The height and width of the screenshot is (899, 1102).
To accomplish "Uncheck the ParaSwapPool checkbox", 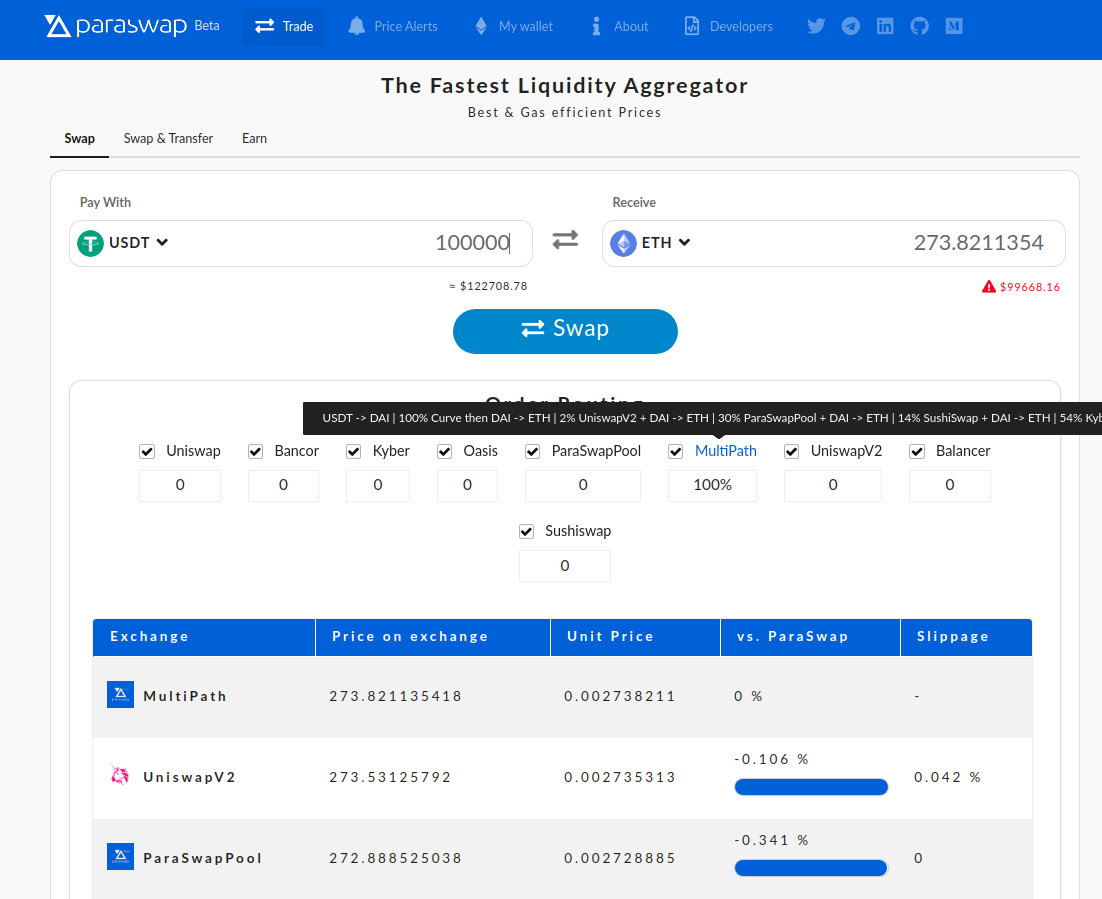I will [533, 451].
